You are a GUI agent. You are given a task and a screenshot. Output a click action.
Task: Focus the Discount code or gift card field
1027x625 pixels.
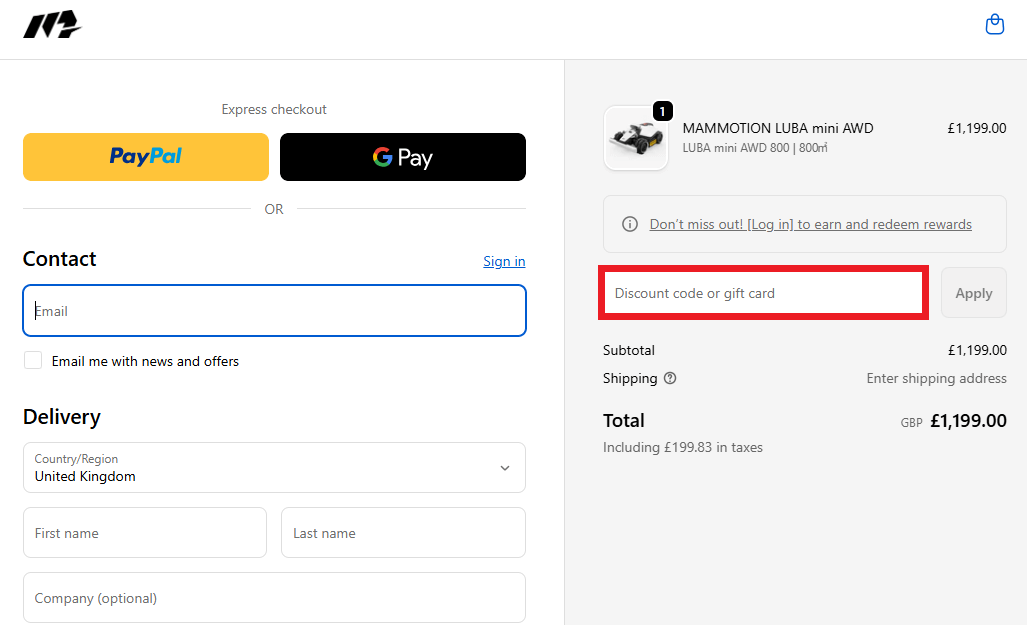pyautogui.click(x=763, y=293)
